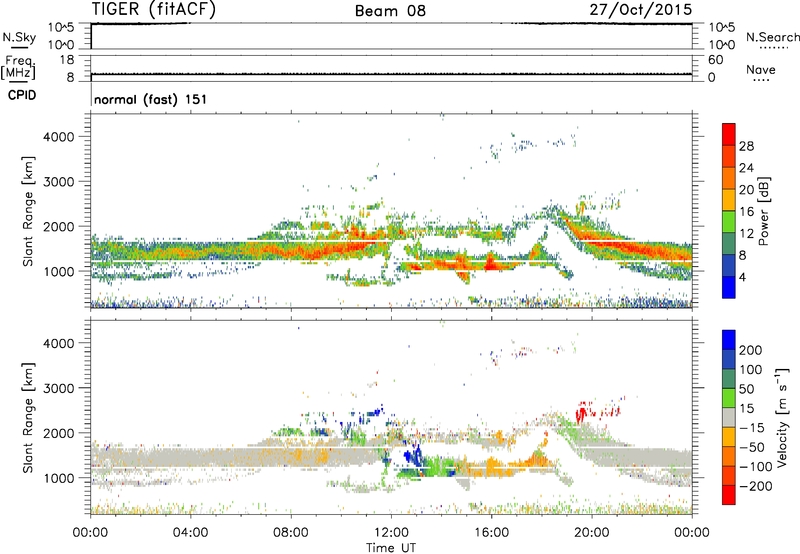Viewport: 800px width, 554px height.
Task: Click the 28 tick label on power colorbar
Action: (x=746, y=146)
